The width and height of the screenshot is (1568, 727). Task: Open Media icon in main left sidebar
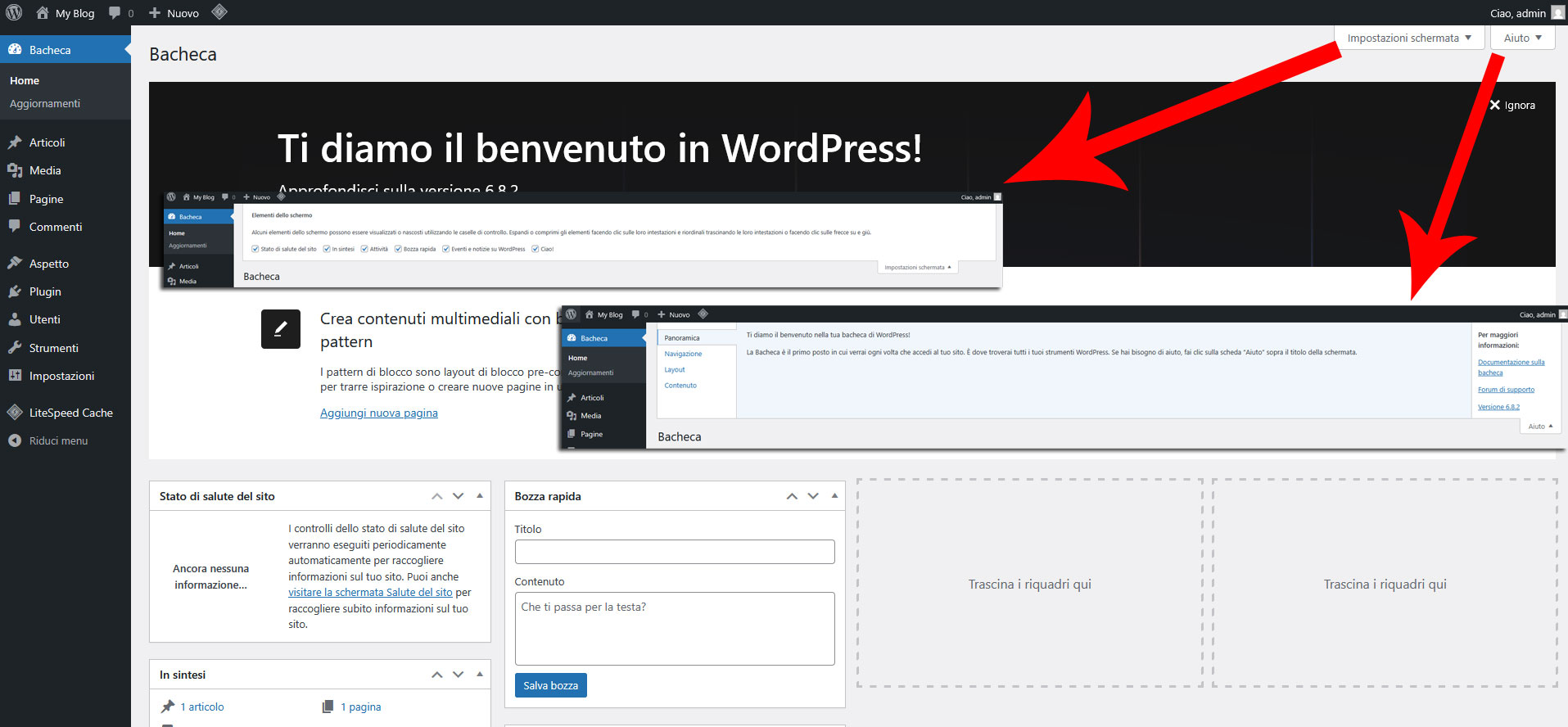point(15,170)
